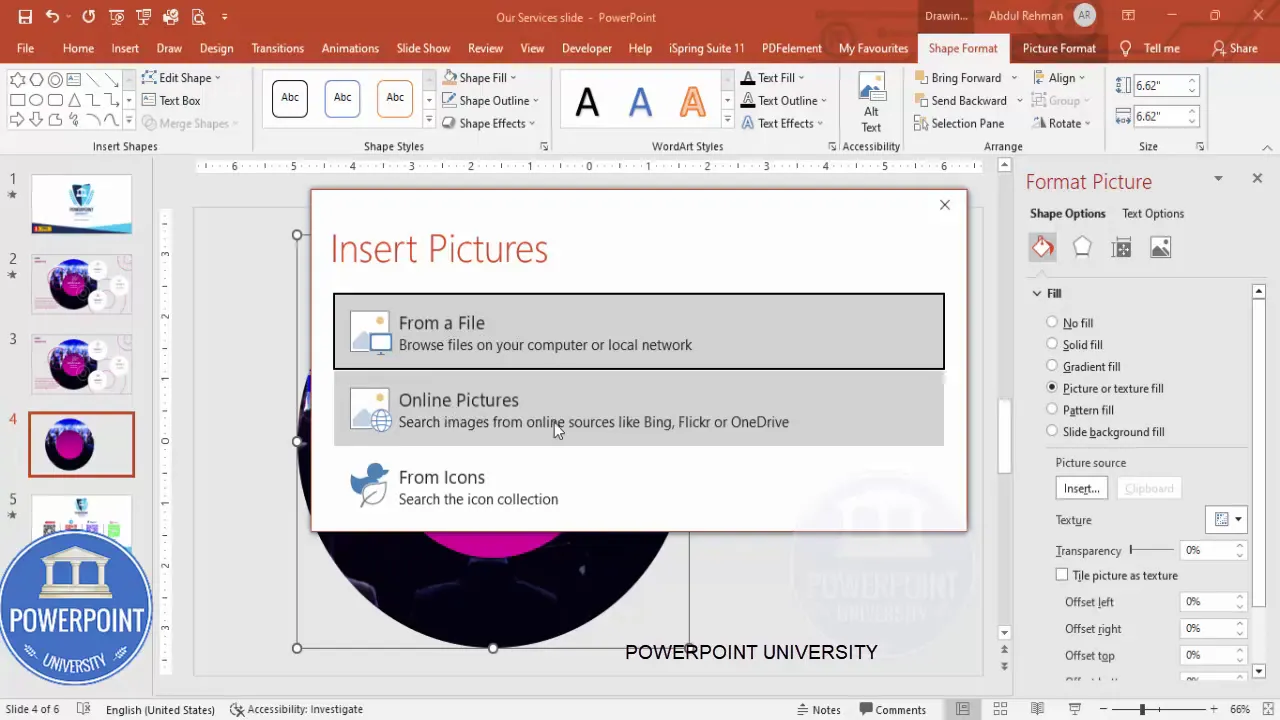The height and width of the screenshot is (720, 1280).
Task: Click the Insert... picture source button
Action: tap(1081, 488)
